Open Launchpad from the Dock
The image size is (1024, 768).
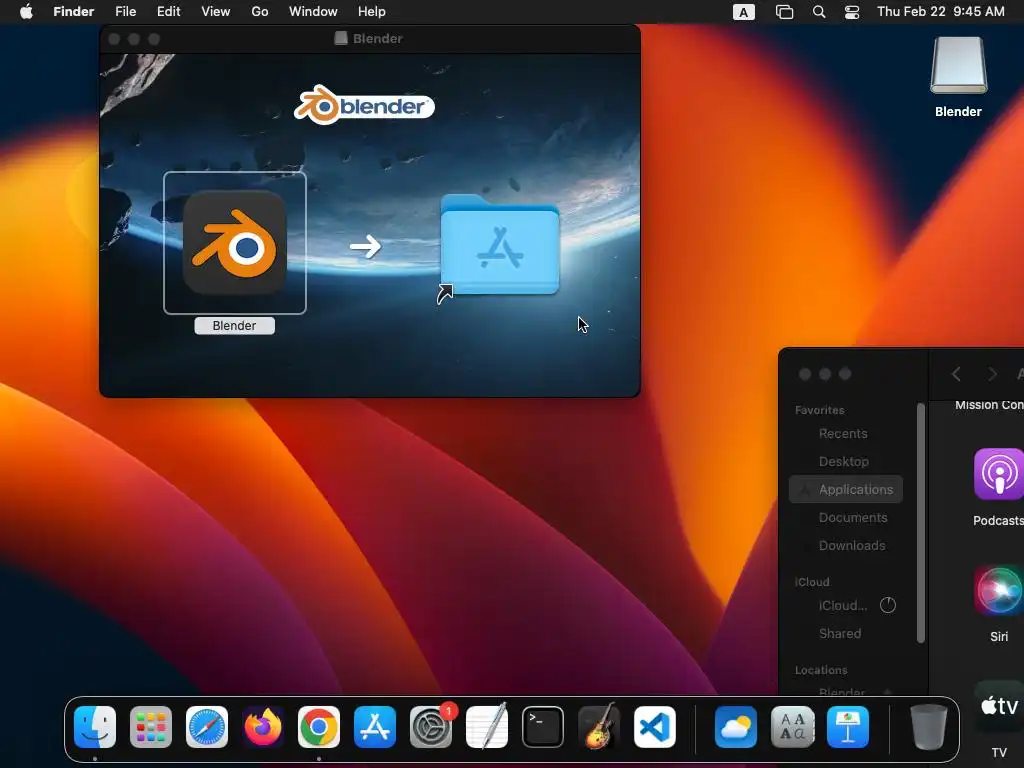tap(151, 727)
